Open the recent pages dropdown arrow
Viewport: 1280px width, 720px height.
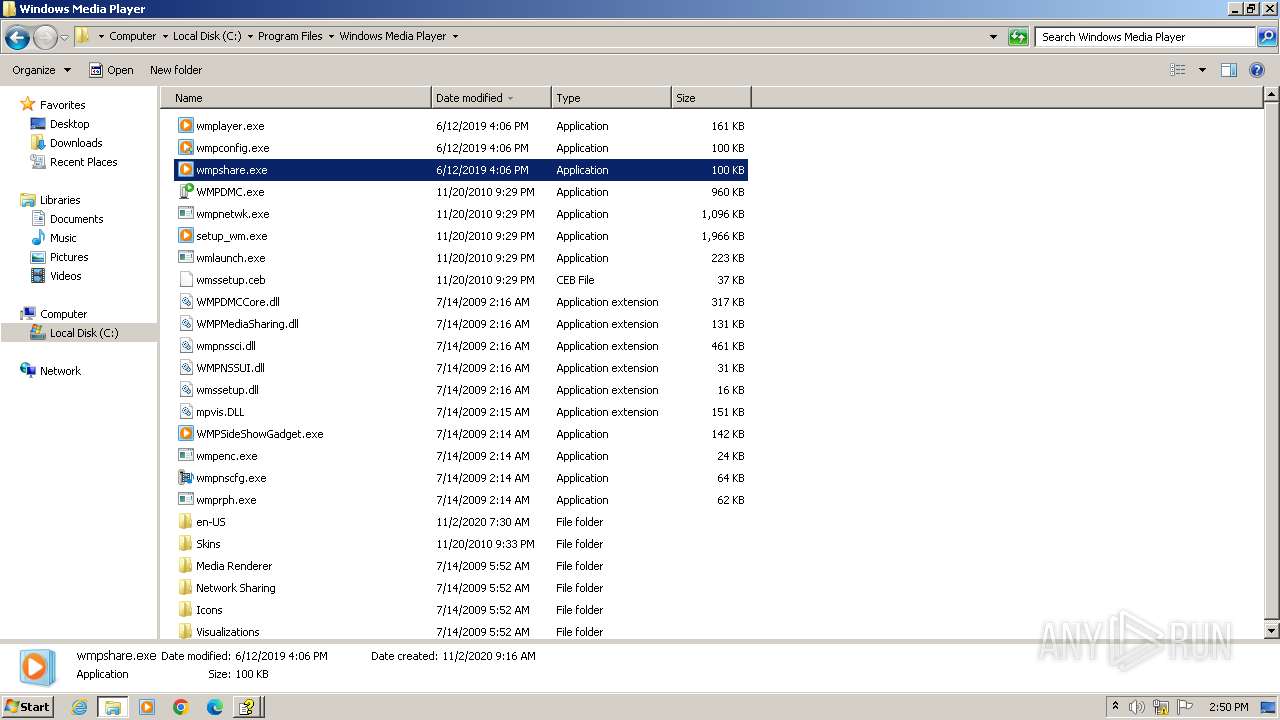tap(65, 37)
